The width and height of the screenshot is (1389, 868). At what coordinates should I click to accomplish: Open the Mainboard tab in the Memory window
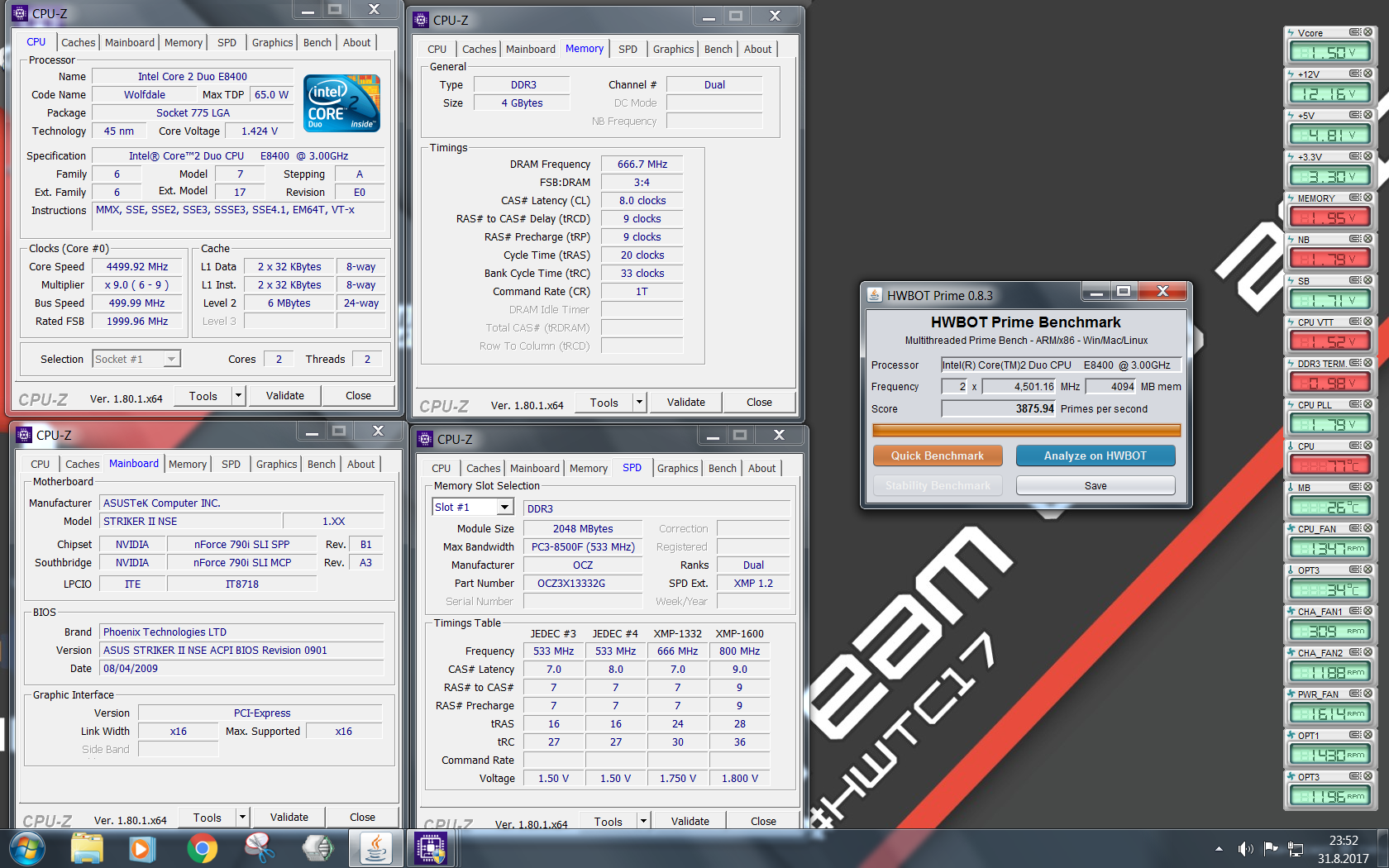531,50
